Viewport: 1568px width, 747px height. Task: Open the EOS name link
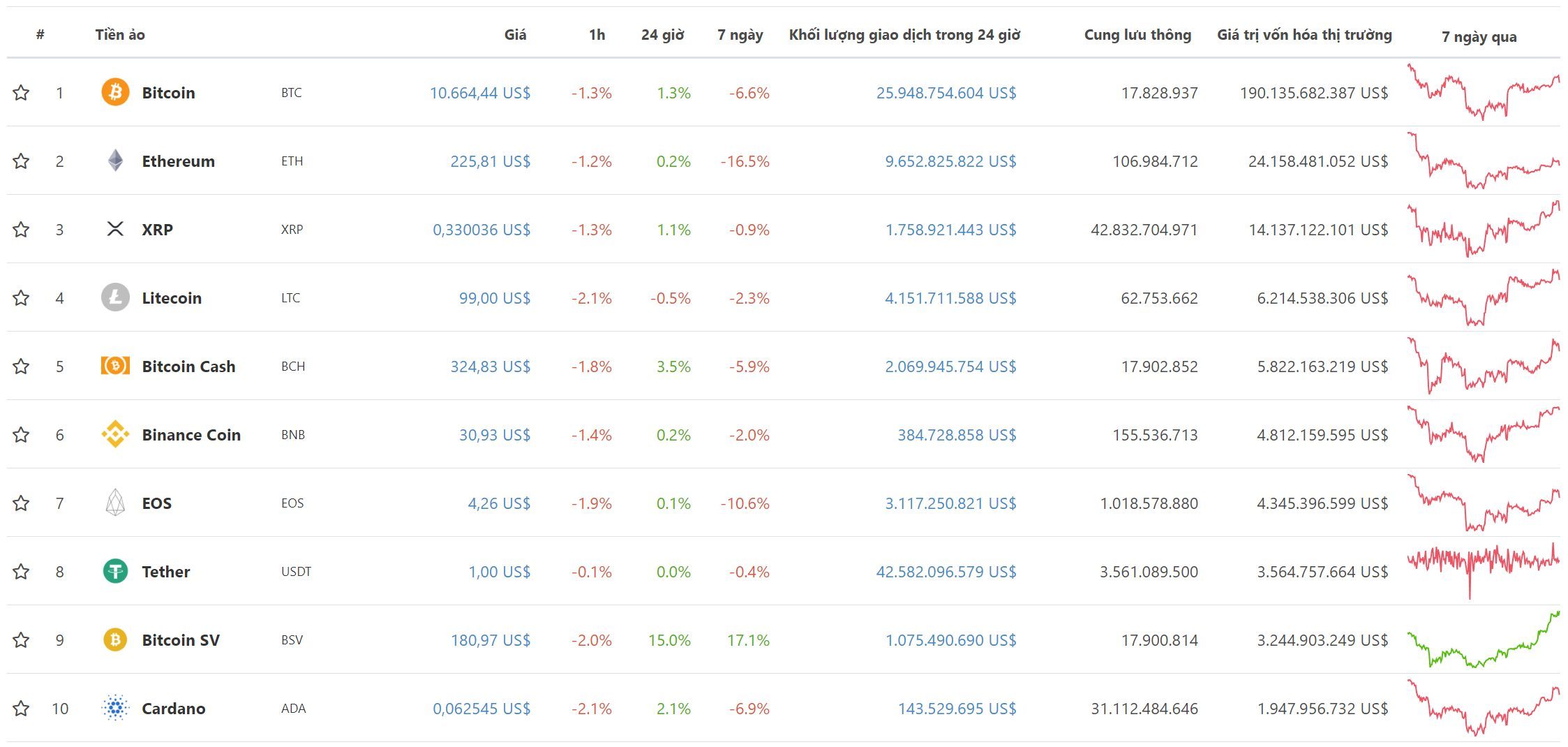coord(156,503)
